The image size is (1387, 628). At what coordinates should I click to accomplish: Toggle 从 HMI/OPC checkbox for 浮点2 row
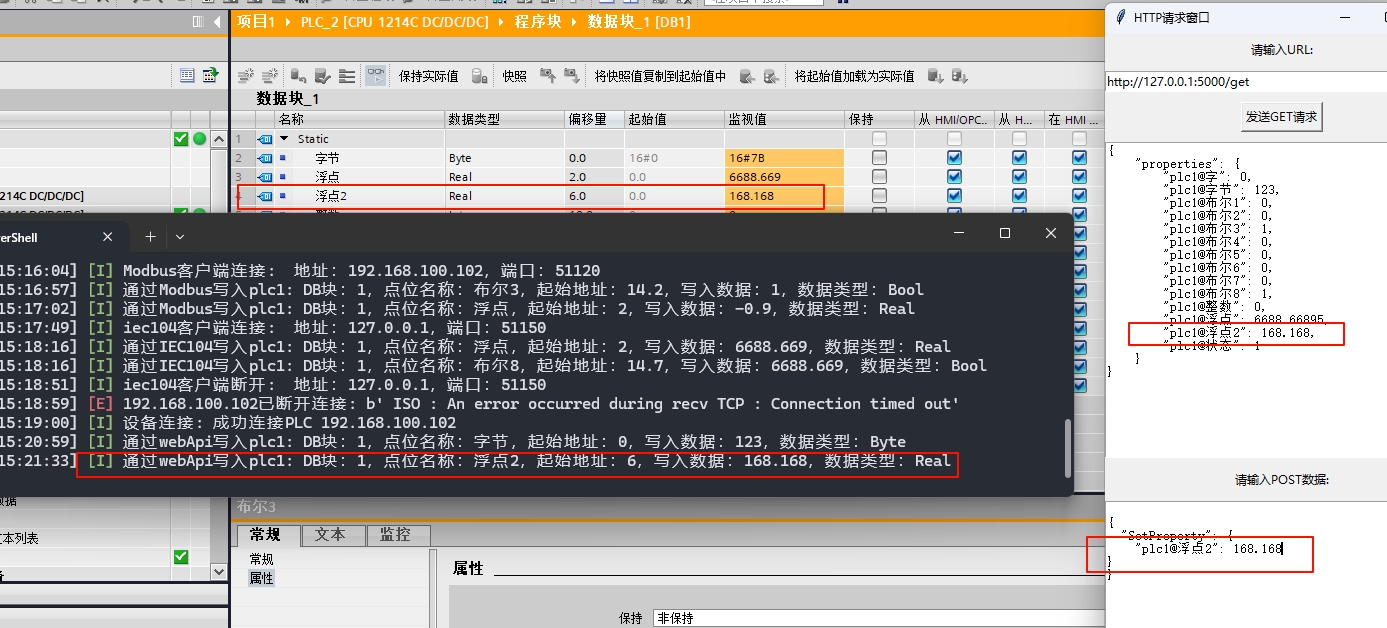(x=954, y=196)
